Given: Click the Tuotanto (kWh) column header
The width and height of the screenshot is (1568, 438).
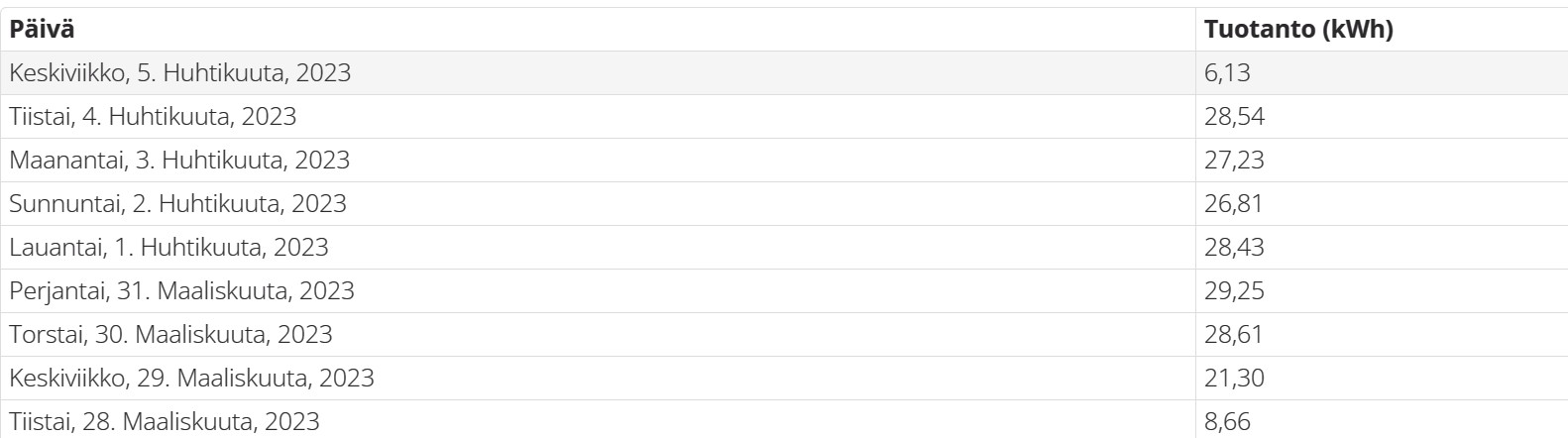Looking at the screenshot, I should [x=1382, y=30].
